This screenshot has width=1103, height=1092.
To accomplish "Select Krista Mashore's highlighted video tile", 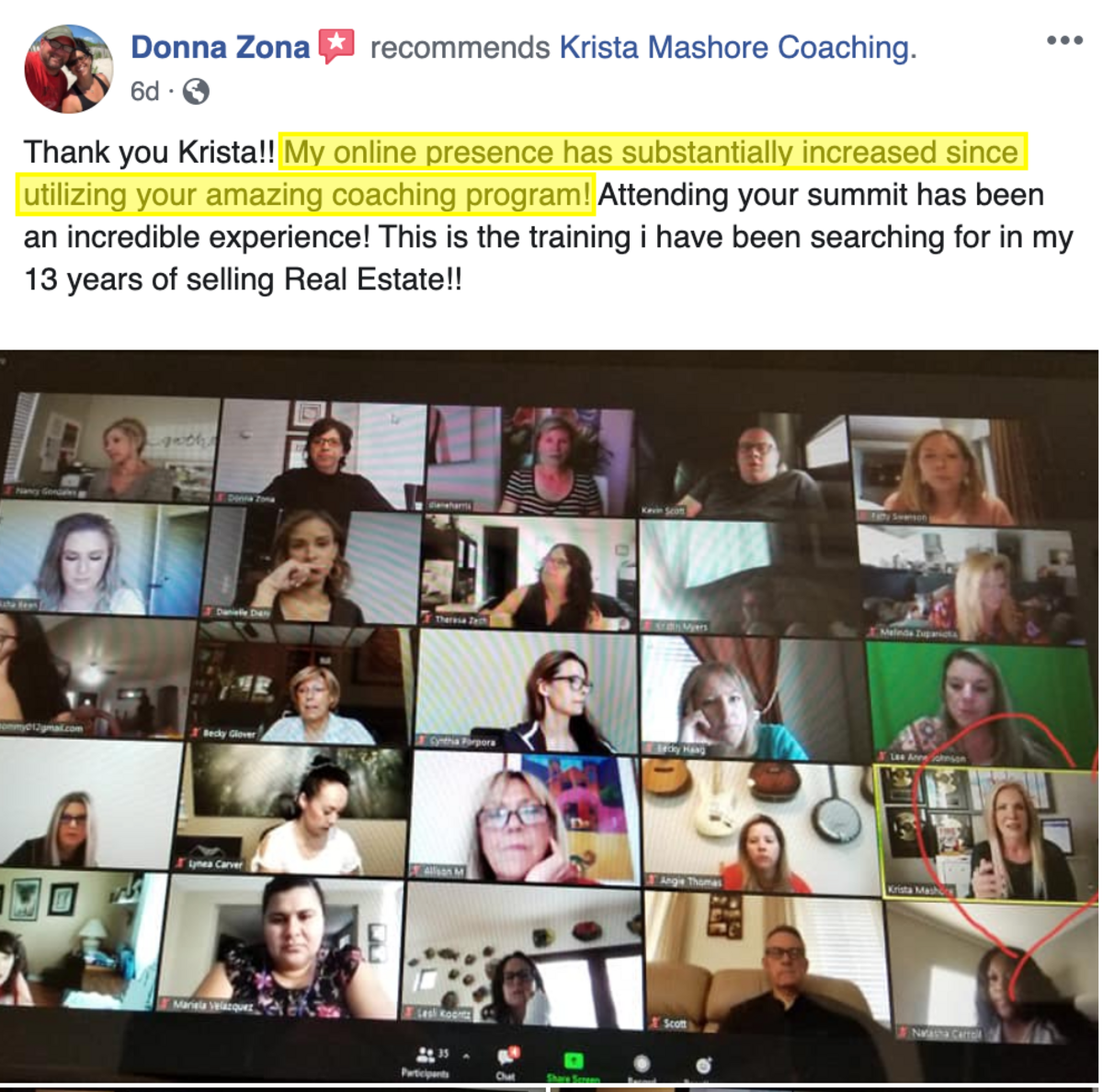I will click(x=984, y=833).
